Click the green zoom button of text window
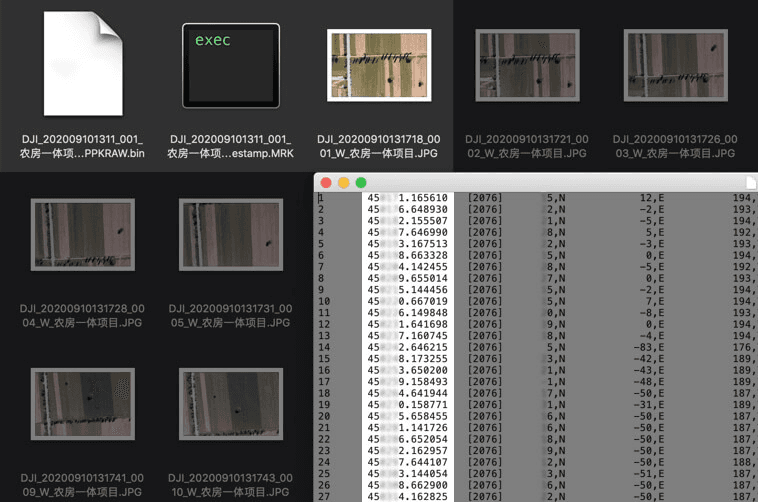Screen dimensions: 758x502 point(361,183)
